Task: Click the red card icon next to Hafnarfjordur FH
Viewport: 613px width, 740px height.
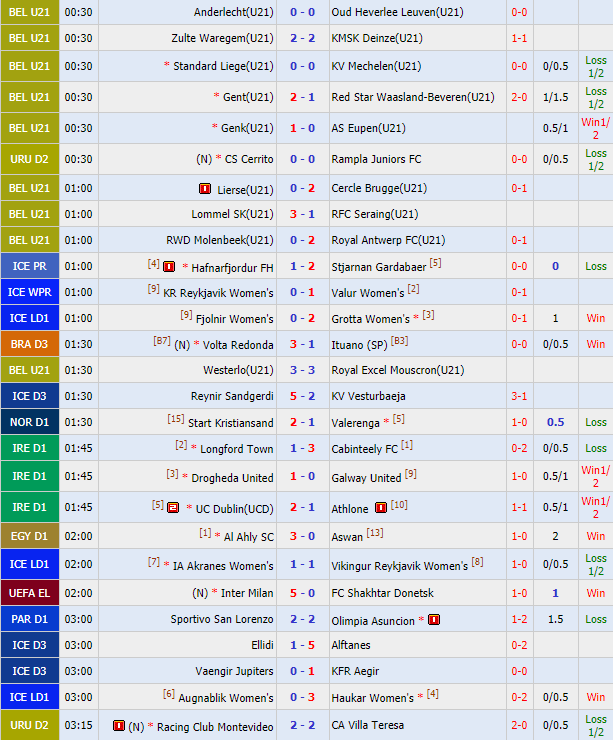Action: (x=169, y=267)
